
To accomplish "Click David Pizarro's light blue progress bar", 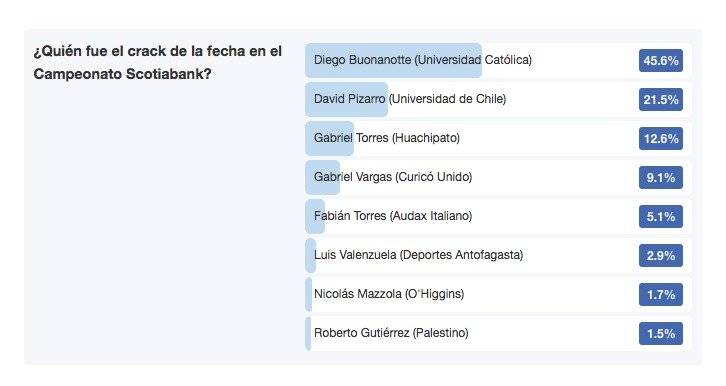I will [x=346, y=99].
